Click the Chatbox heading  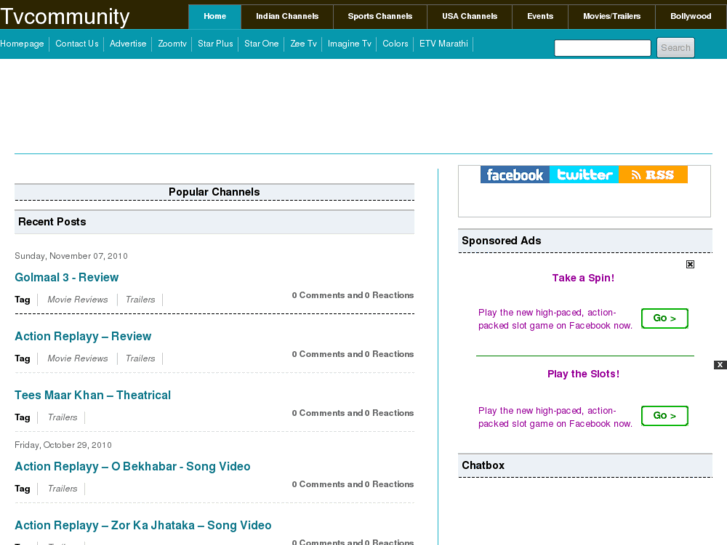coord(483,465)
